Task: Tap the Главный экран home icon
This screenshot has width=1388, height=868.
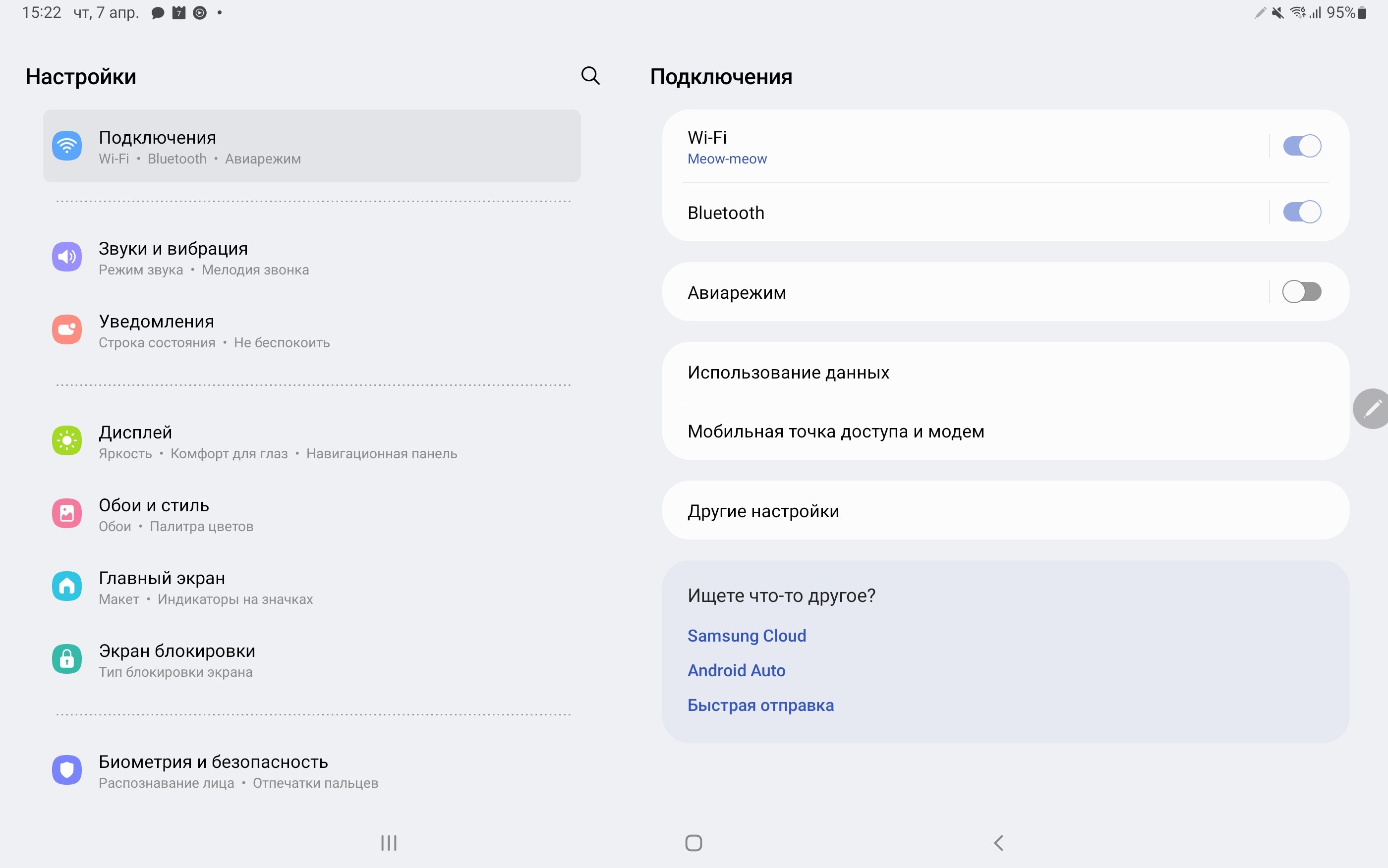Action: tap(66, 586)
